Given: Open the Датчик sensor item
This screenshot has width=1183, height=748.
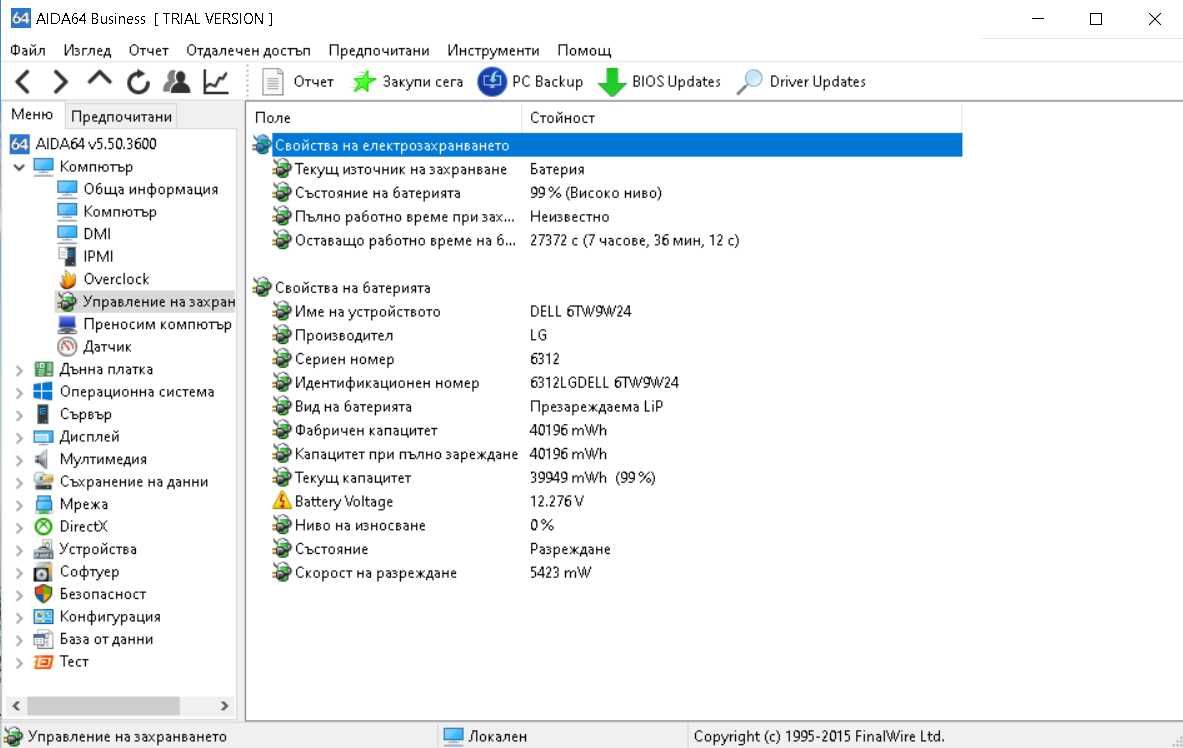Looking at the screenshot, I should coord(94,346).
